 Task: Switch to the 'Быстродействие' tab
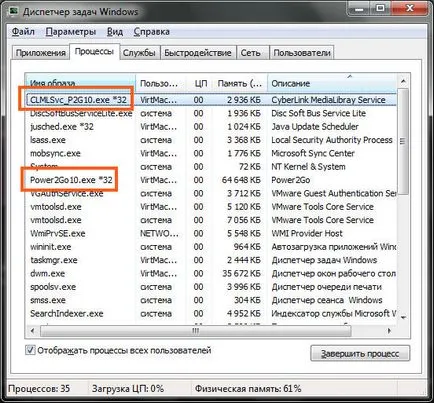click(x=198, y=53)
